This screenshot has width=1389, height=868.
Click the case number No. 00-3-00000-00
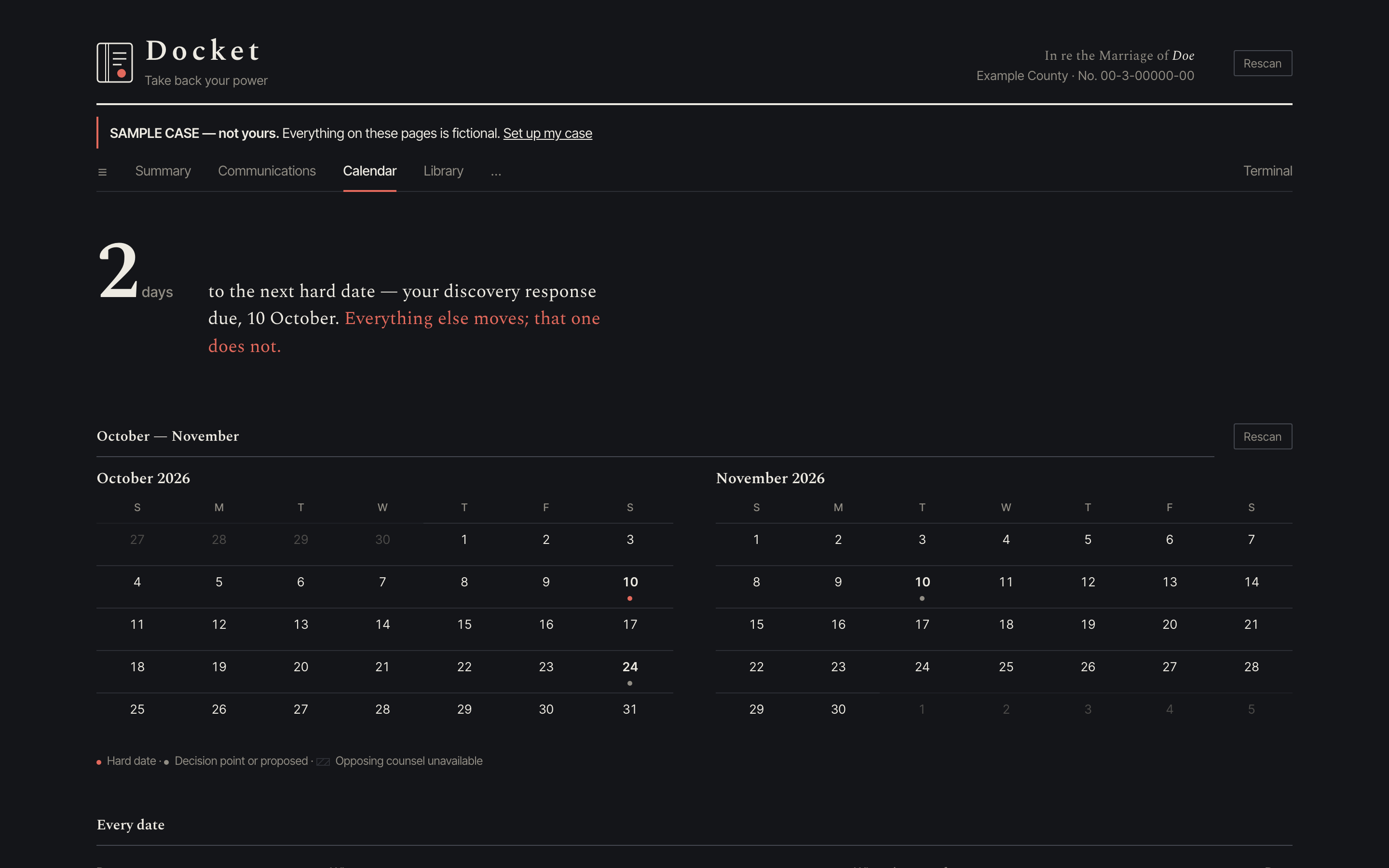point(1136,76)
